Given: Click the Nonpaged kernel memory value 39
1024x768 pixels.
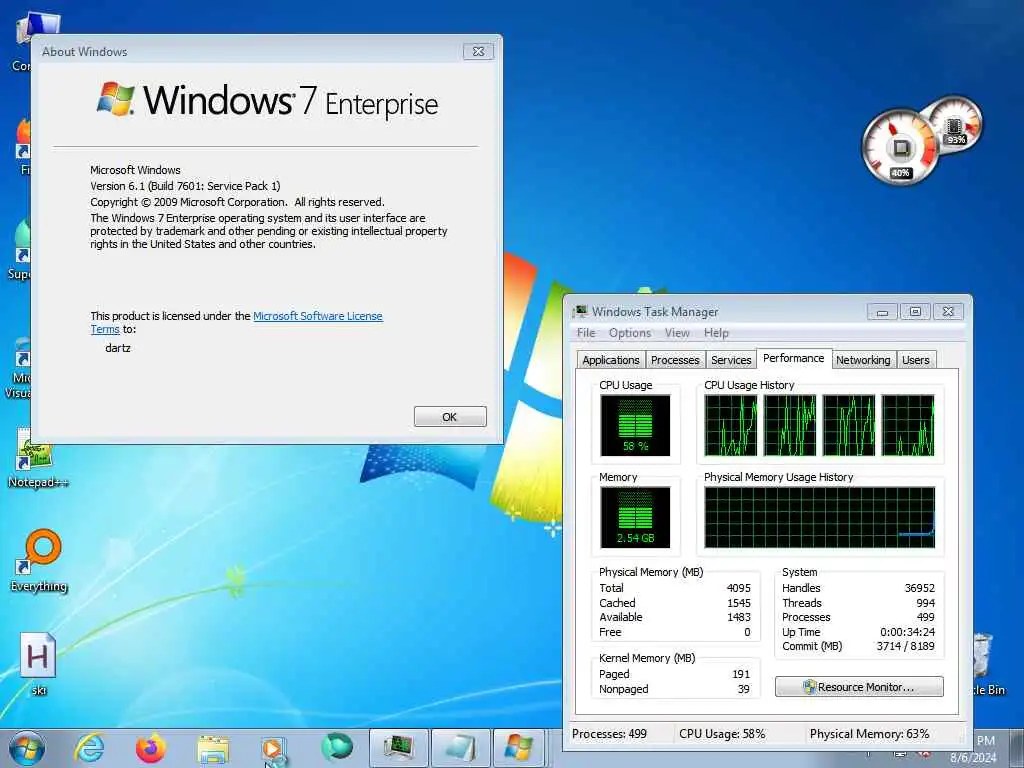Looking at the screenshot, I should [743, 689].
